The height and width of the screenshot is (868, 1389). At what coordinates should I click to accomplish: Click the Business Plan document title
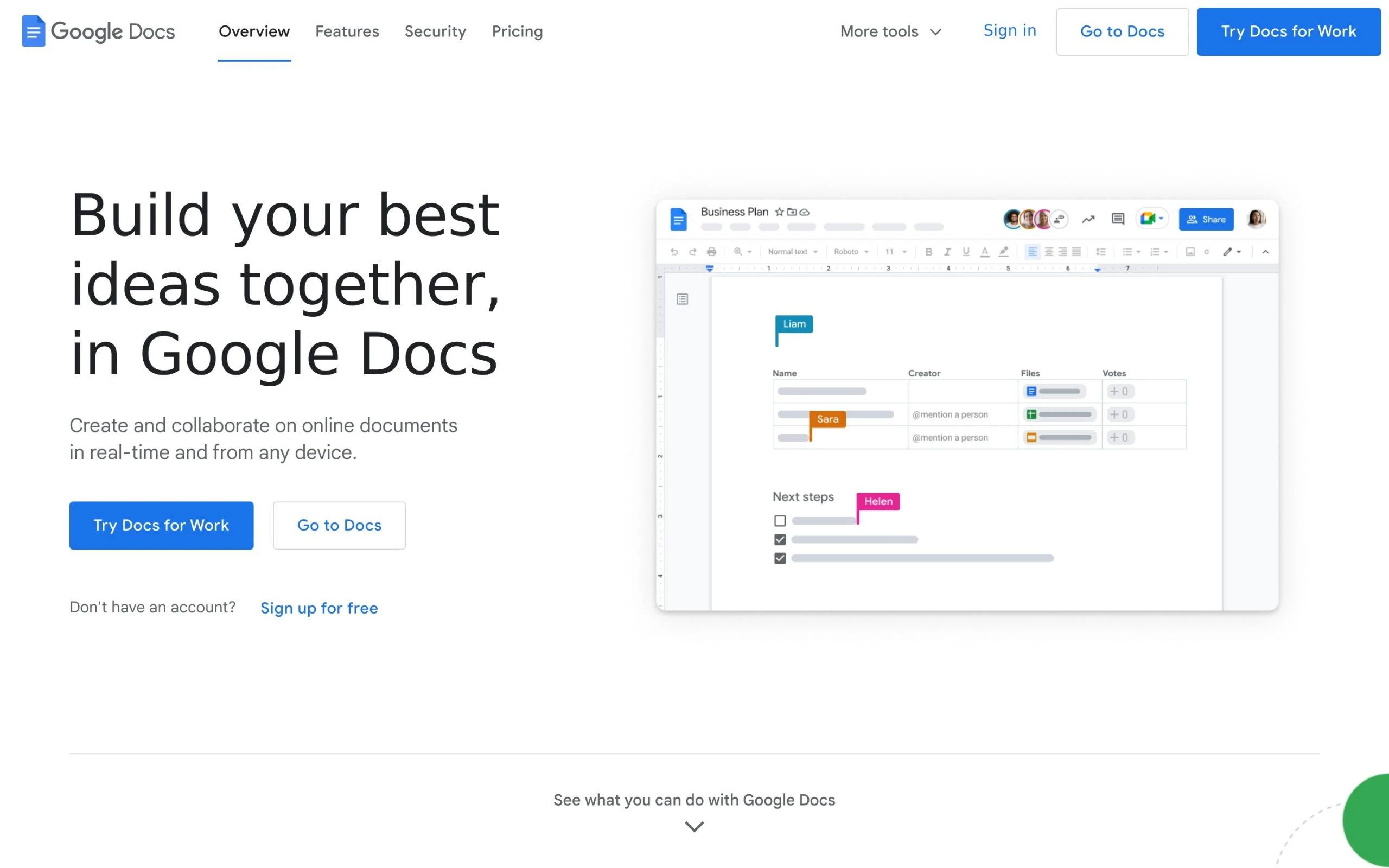[x=734, y=212]
